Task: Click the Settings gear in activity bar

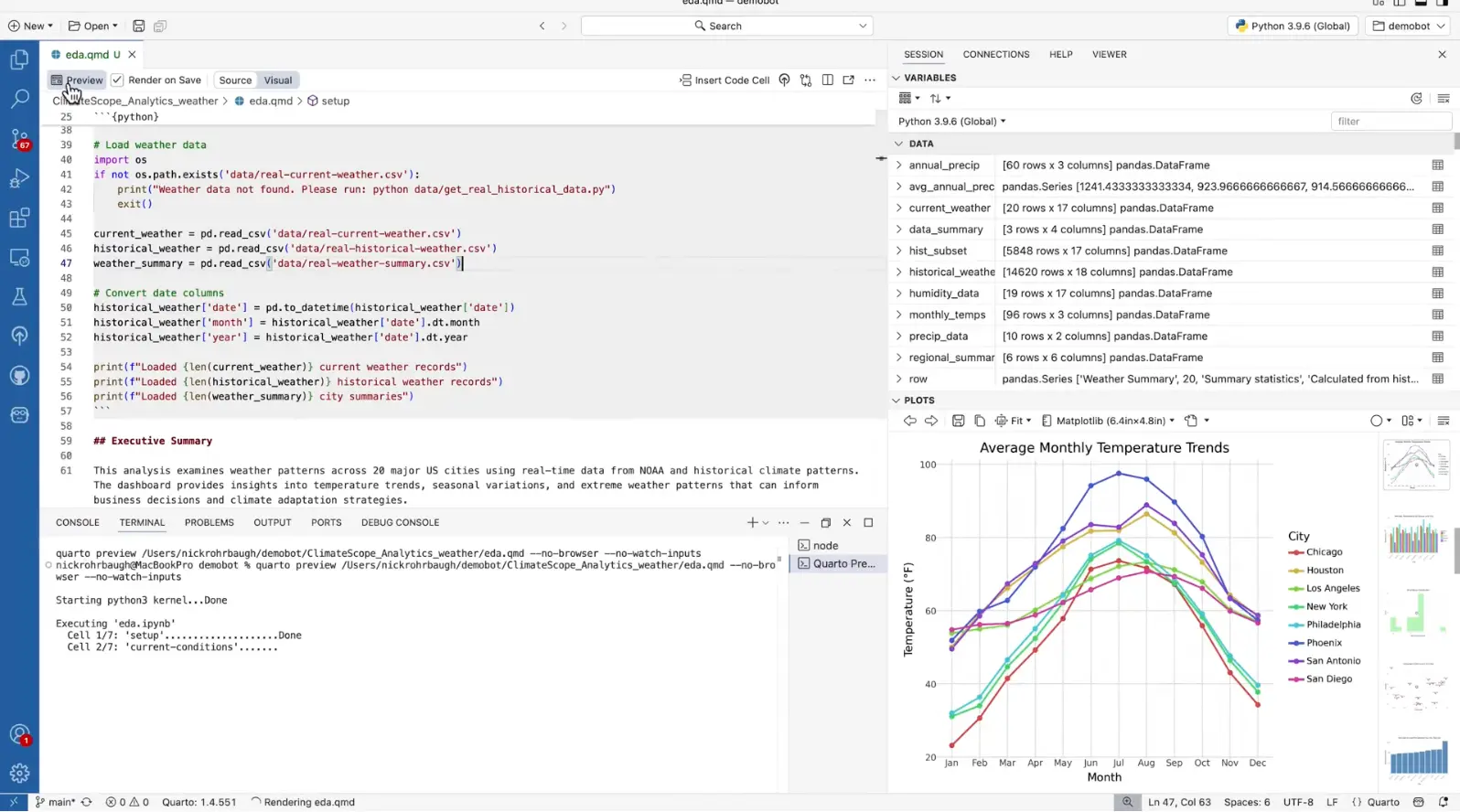Action: (19, 774)
